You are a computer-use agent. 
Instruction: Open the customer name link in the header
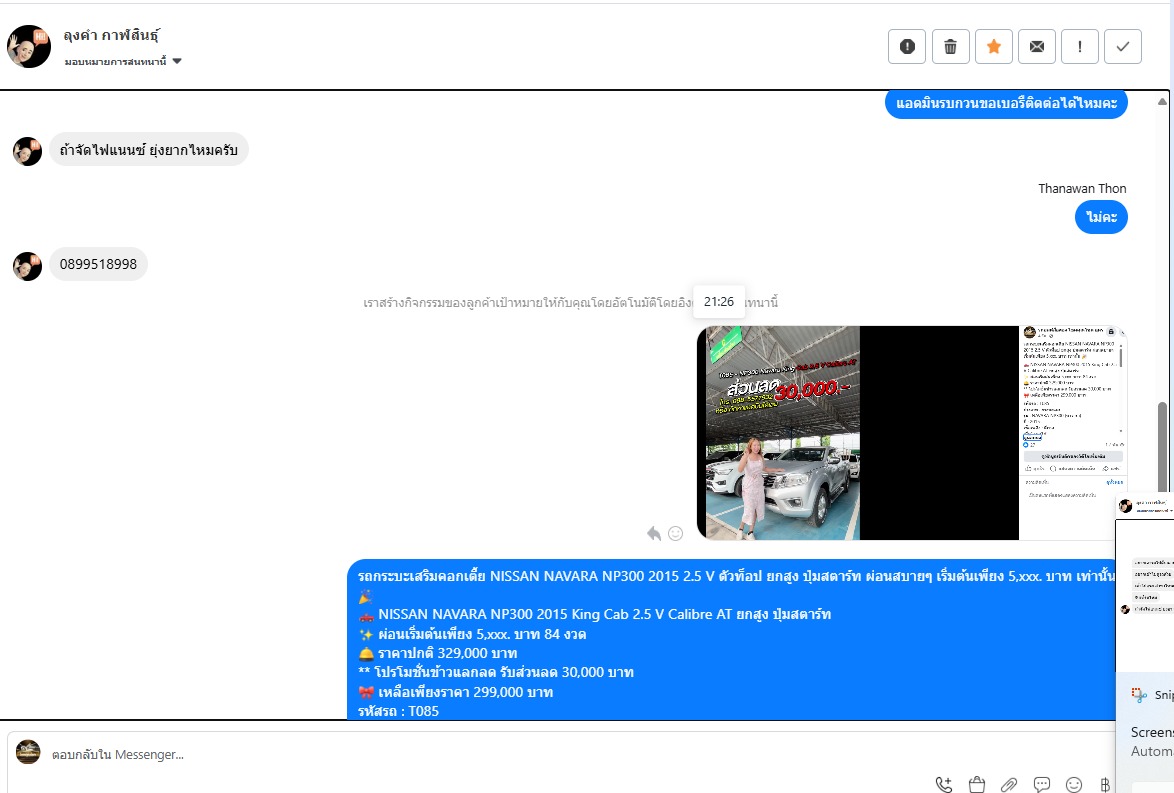pyautogui.click(x=111, y=35)
